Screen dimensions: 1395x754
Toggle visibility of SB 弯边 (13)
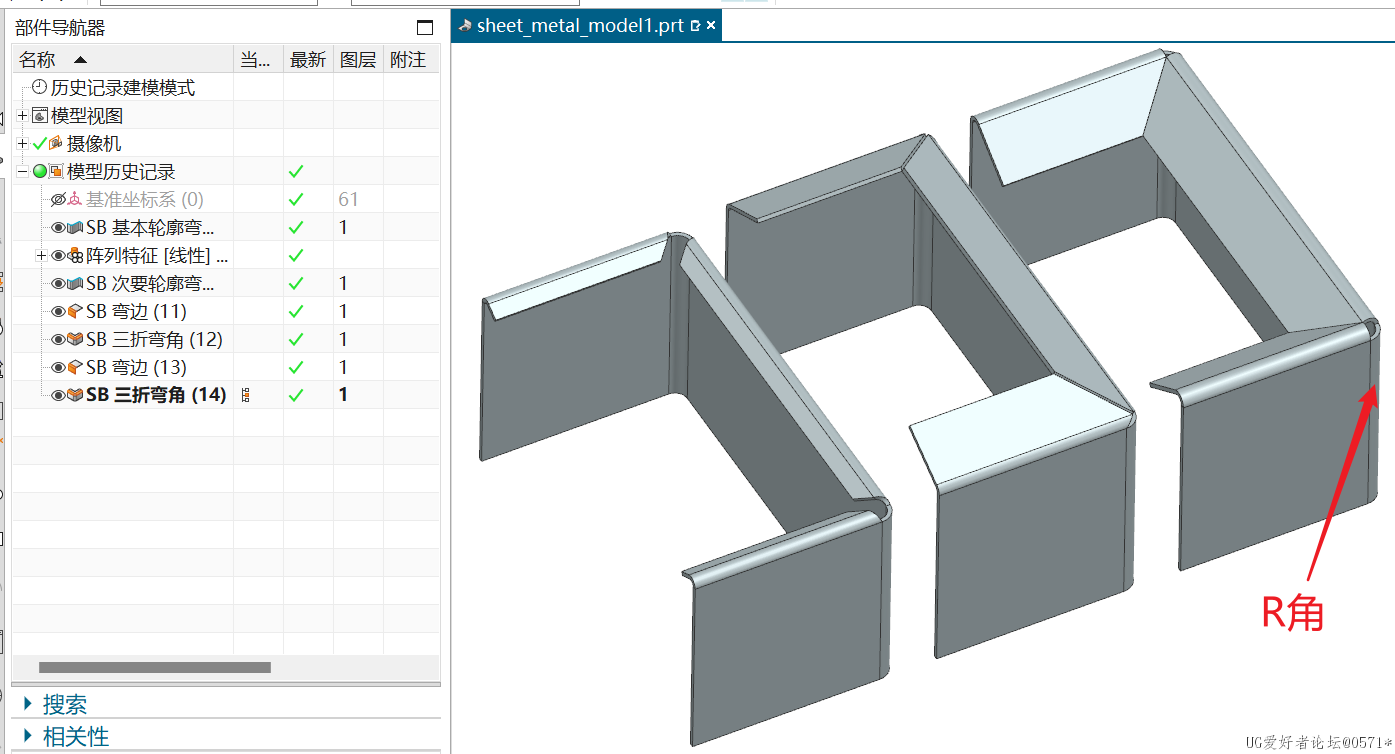click(x=58, y=368)
